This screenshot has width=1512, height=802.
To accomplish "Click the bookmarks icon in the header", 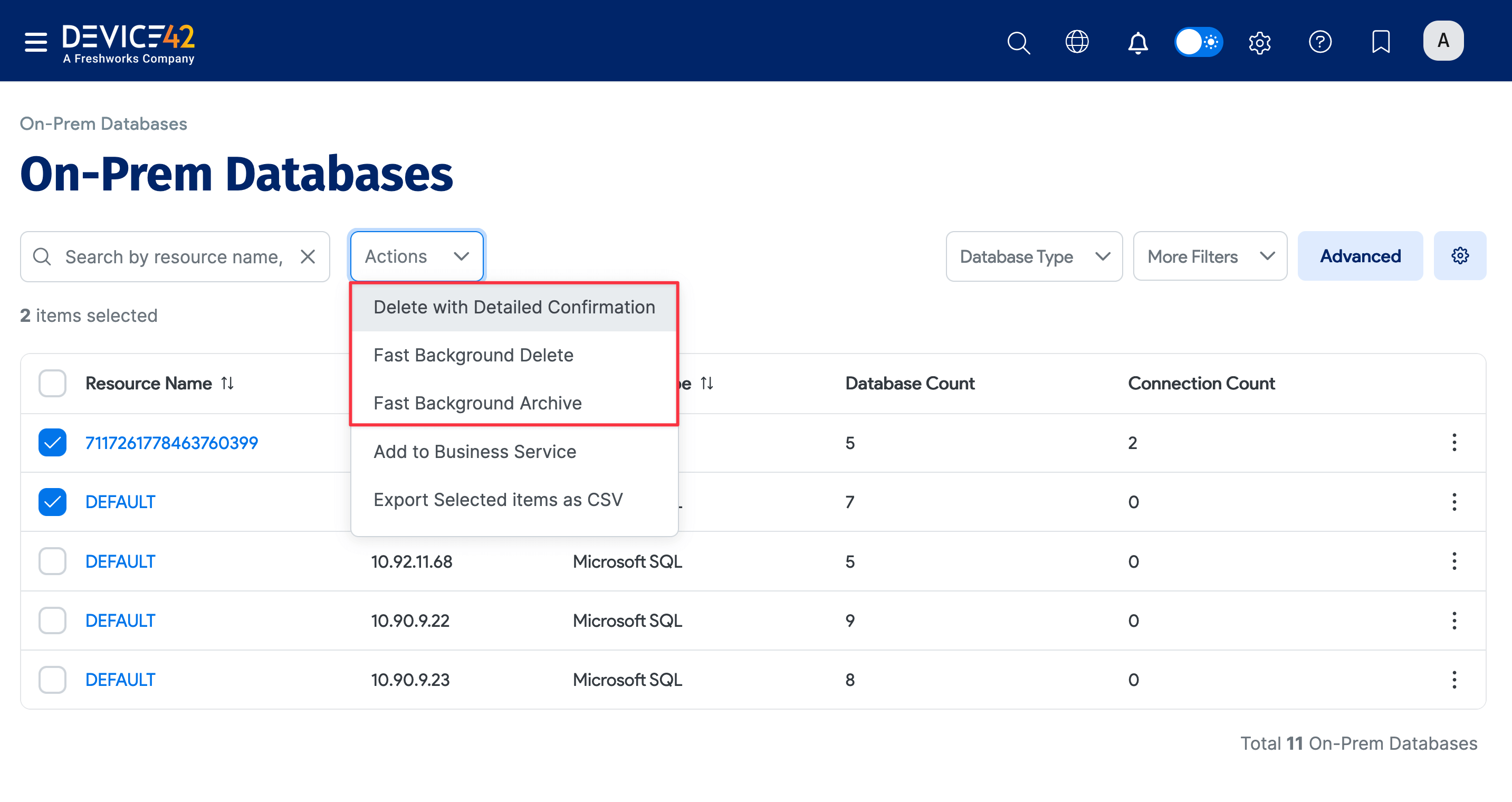I will (x=1381, y=41).
